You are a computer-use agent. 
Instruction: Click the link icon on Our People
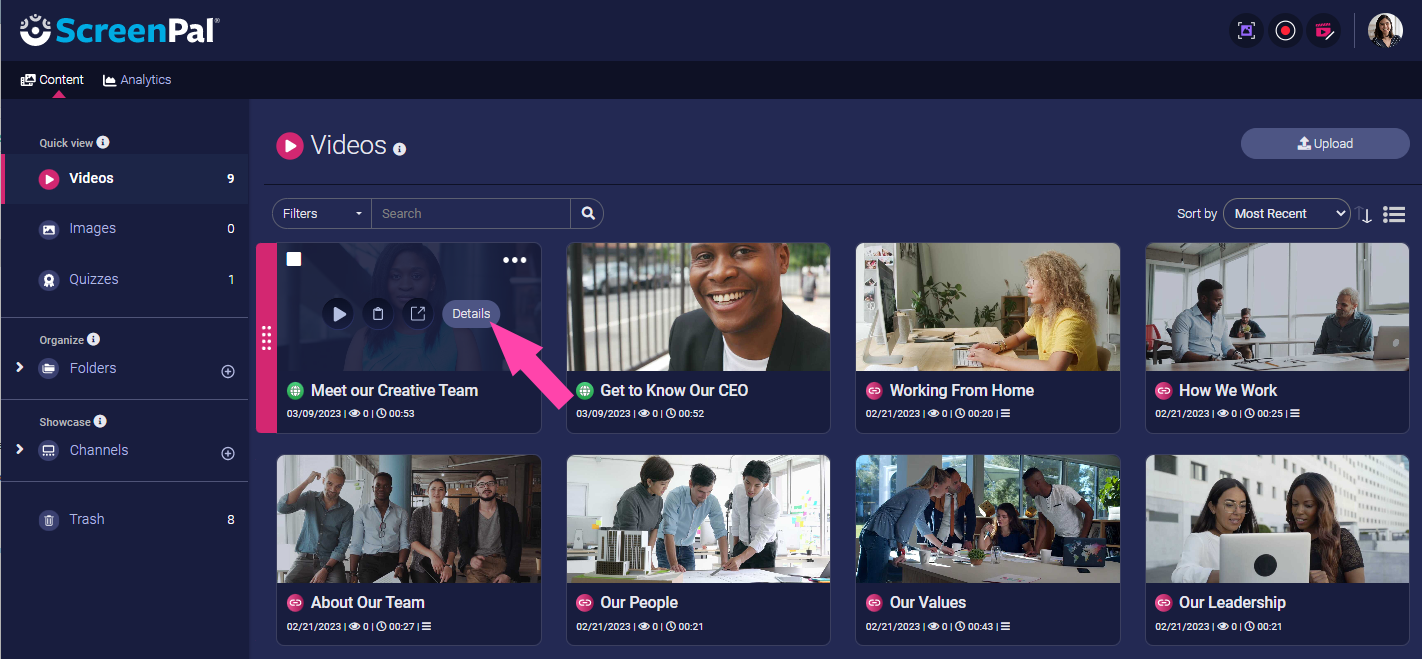click(x=585, y=603)
